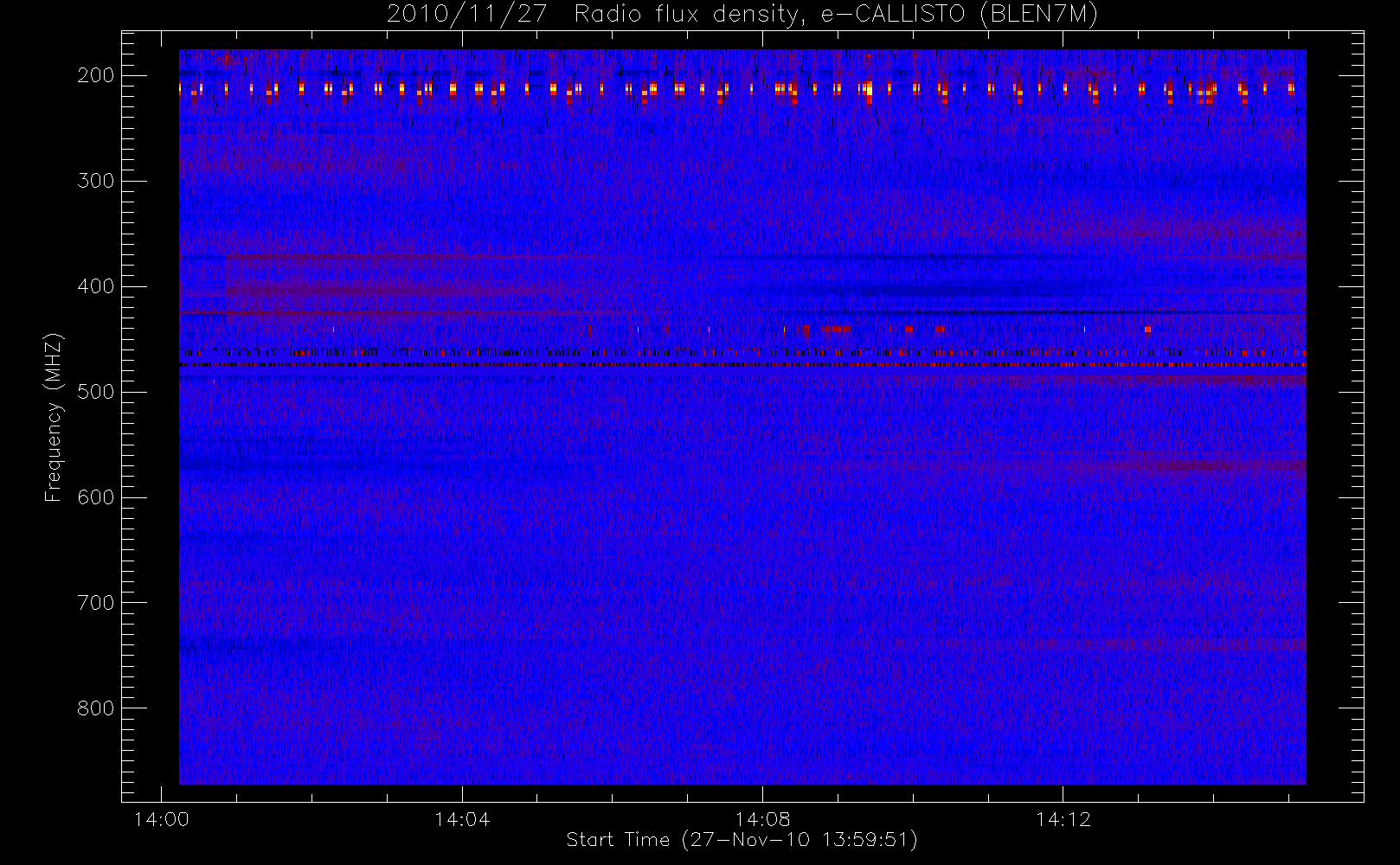The image size is (1400, 865).
Task: Select the 14:00 time axis label
Action: pos(162,818)
